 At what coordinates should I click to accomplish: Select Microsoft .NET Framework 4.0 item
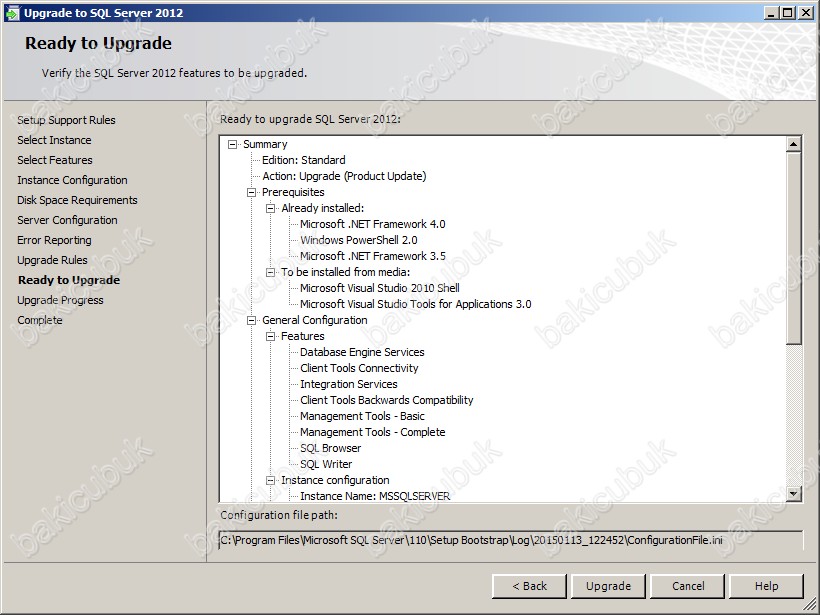pos(373,224)
